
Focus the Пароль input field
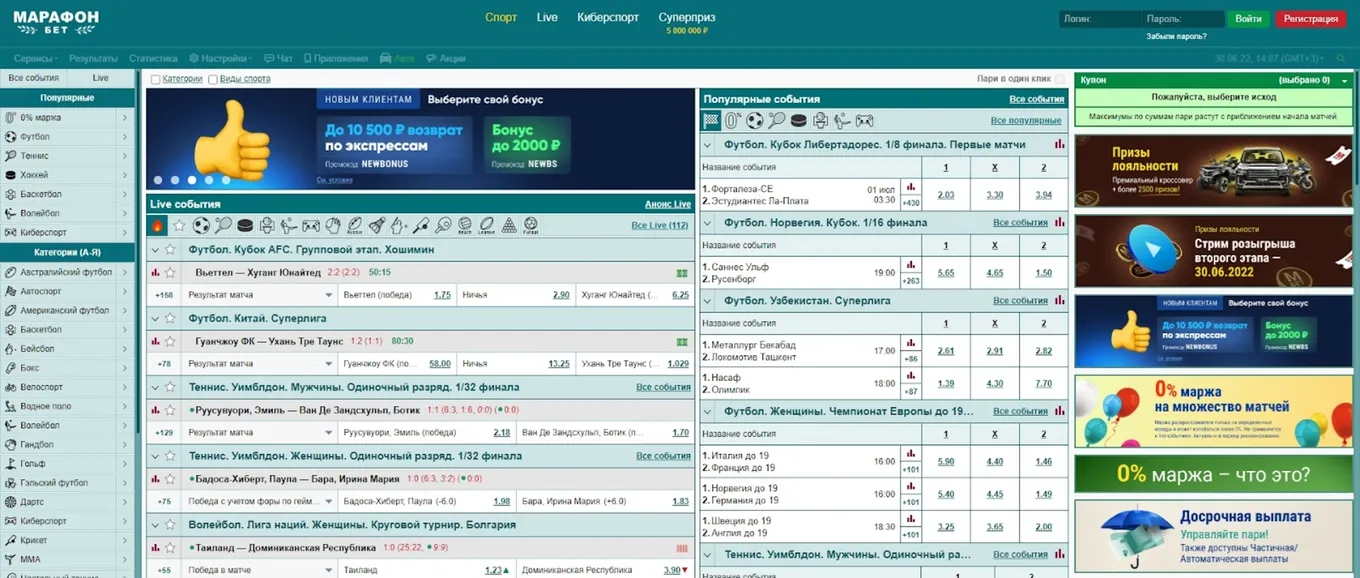point(1184,19)
